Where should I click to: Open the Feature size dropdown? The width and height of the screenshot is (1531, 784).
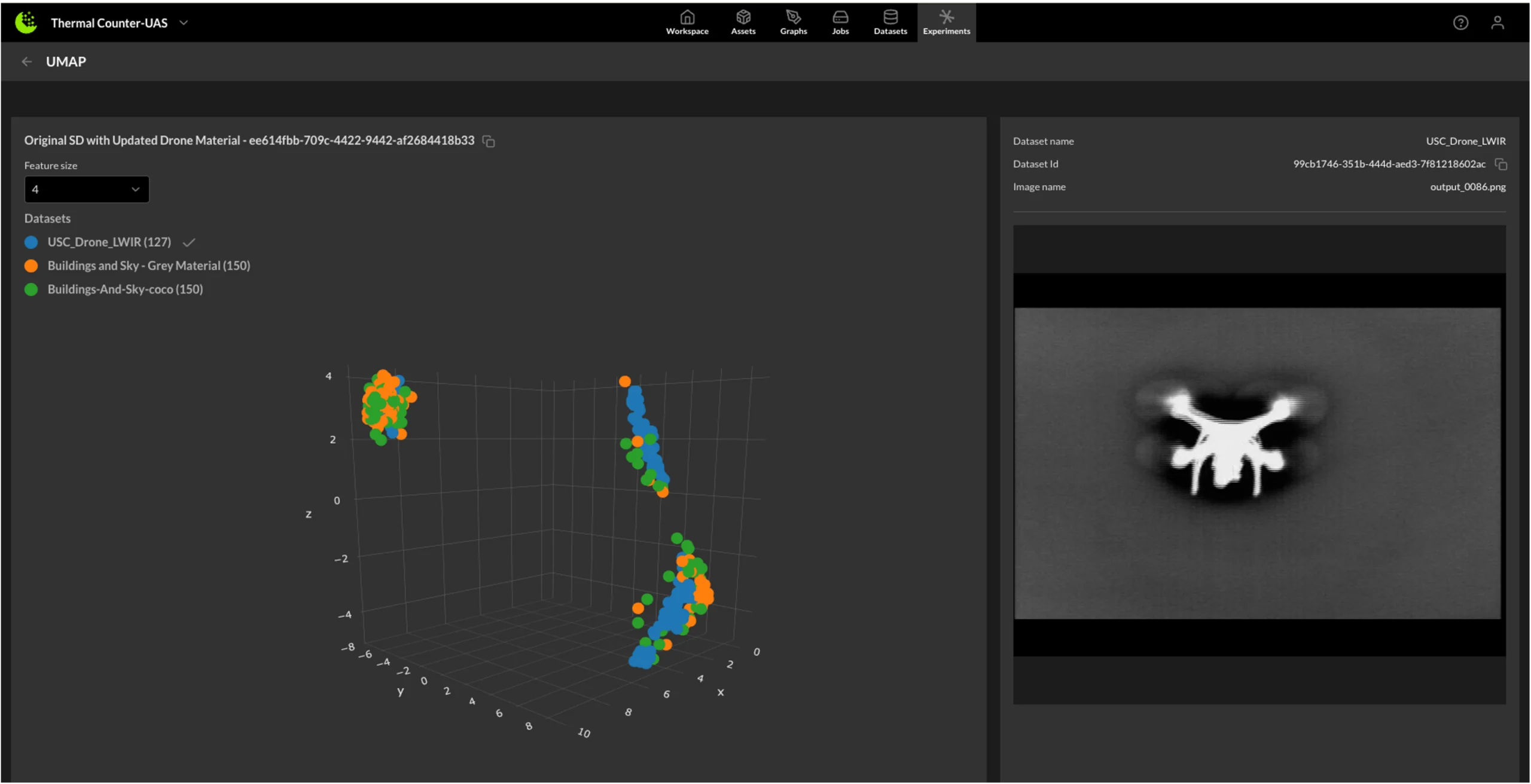pos(87,190)
